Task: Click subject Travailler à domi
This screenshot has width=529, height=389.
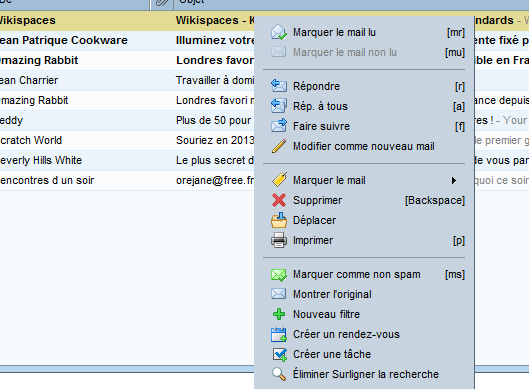Action: [x=215, y=80]
